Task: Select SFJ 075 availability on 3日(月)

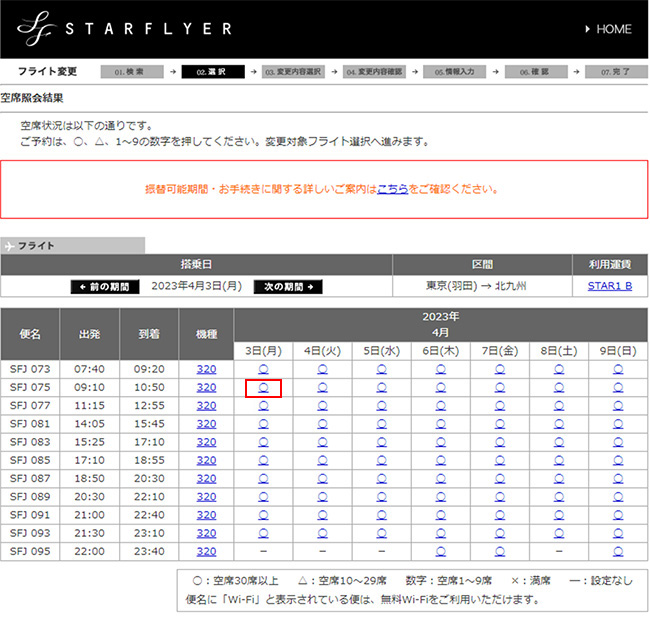Action: pyautogui.click(x=263, y=387)
